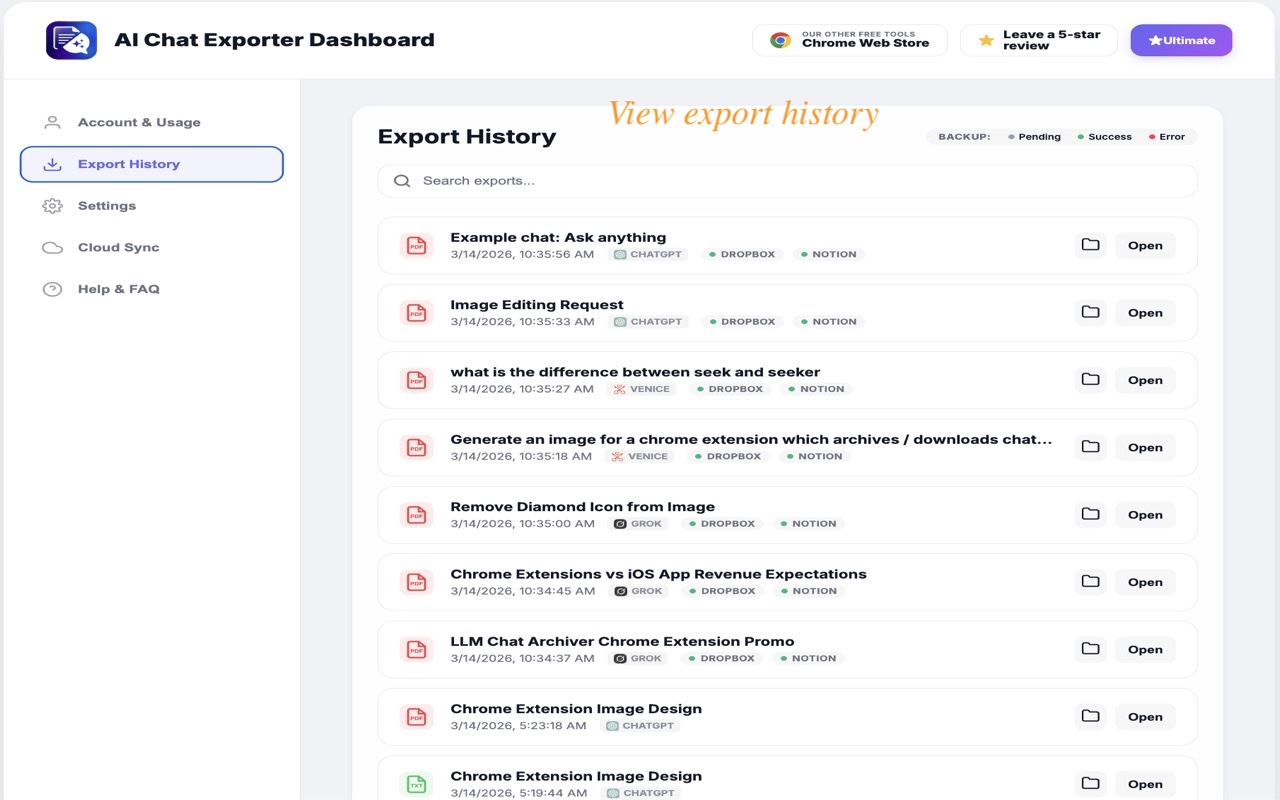Click ChatGPT tag on Image Editing Request row

[648, 321]
